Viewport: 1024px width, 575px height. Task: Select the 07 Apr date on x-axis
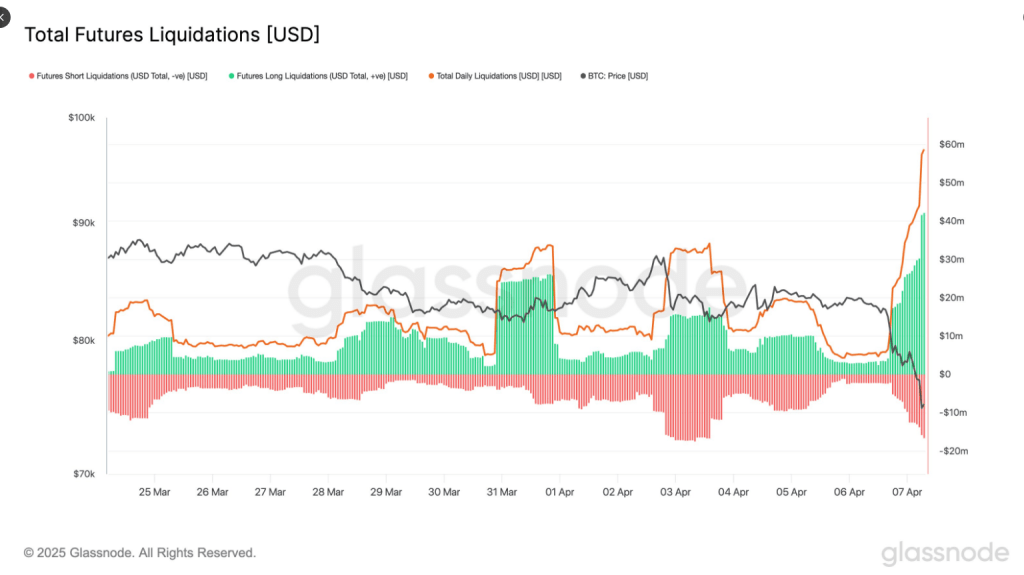[x=906, y=492]
